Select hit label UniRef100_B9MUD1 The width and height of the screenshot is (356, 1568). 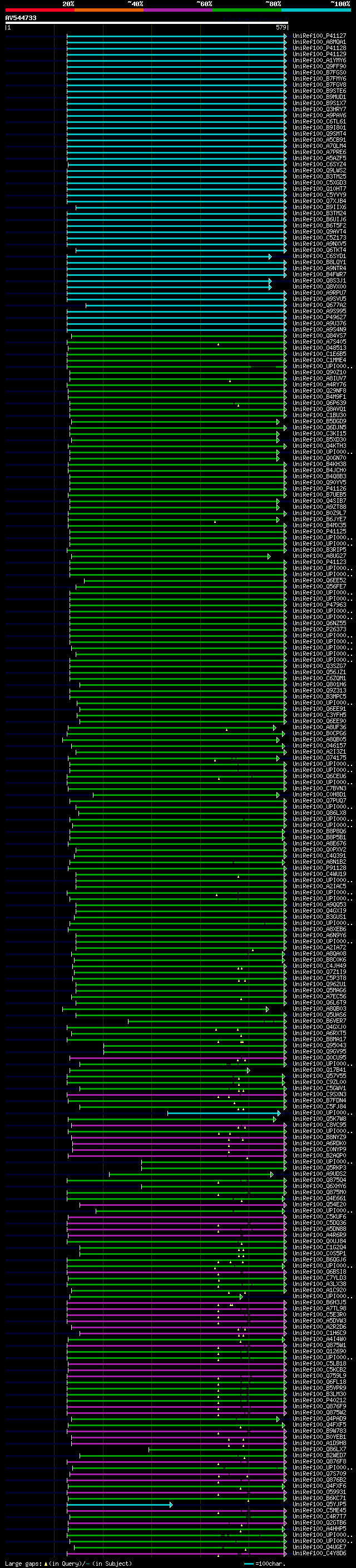[319, 97]
